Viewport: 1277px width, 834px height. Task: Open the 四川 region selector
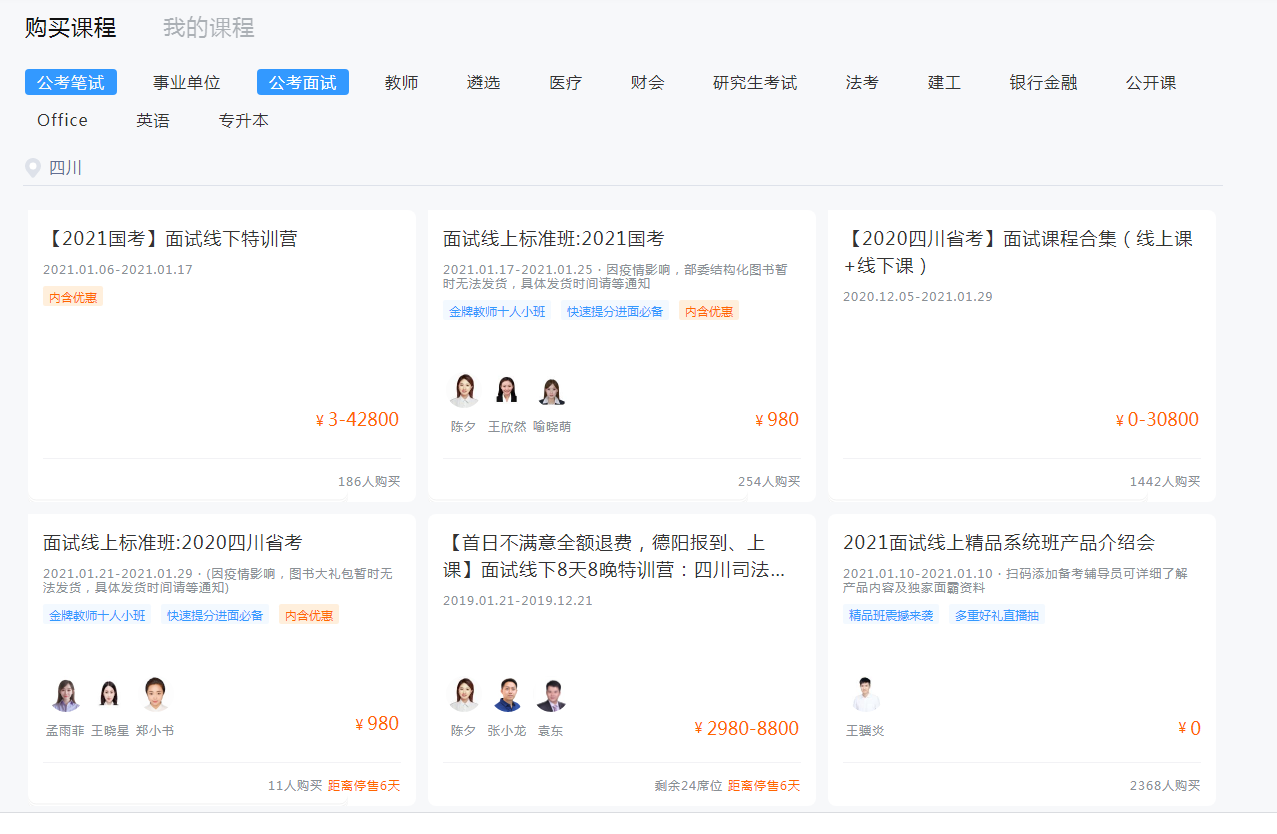coord(66,168)
